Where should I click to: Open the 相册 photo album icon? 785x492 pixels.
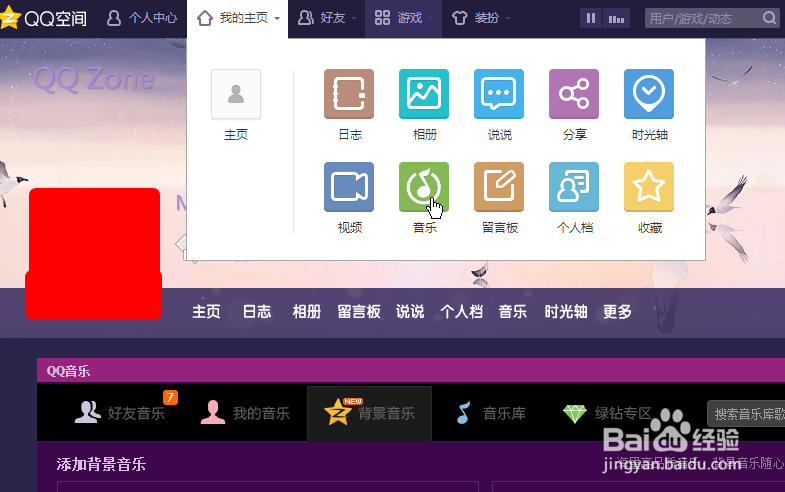tap(424, 94)
